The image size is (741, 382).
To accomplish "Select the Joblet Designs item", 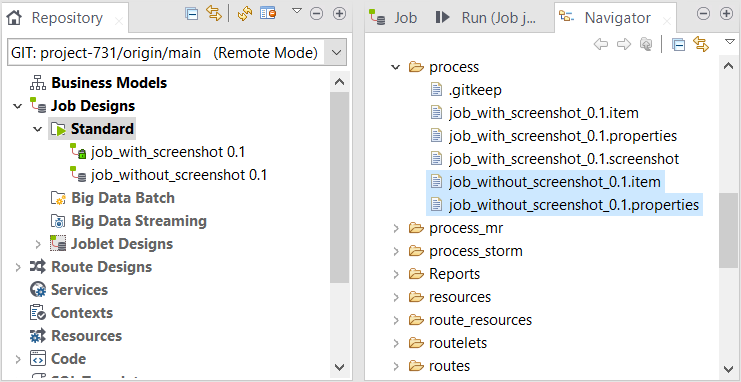I will [122, 244].
